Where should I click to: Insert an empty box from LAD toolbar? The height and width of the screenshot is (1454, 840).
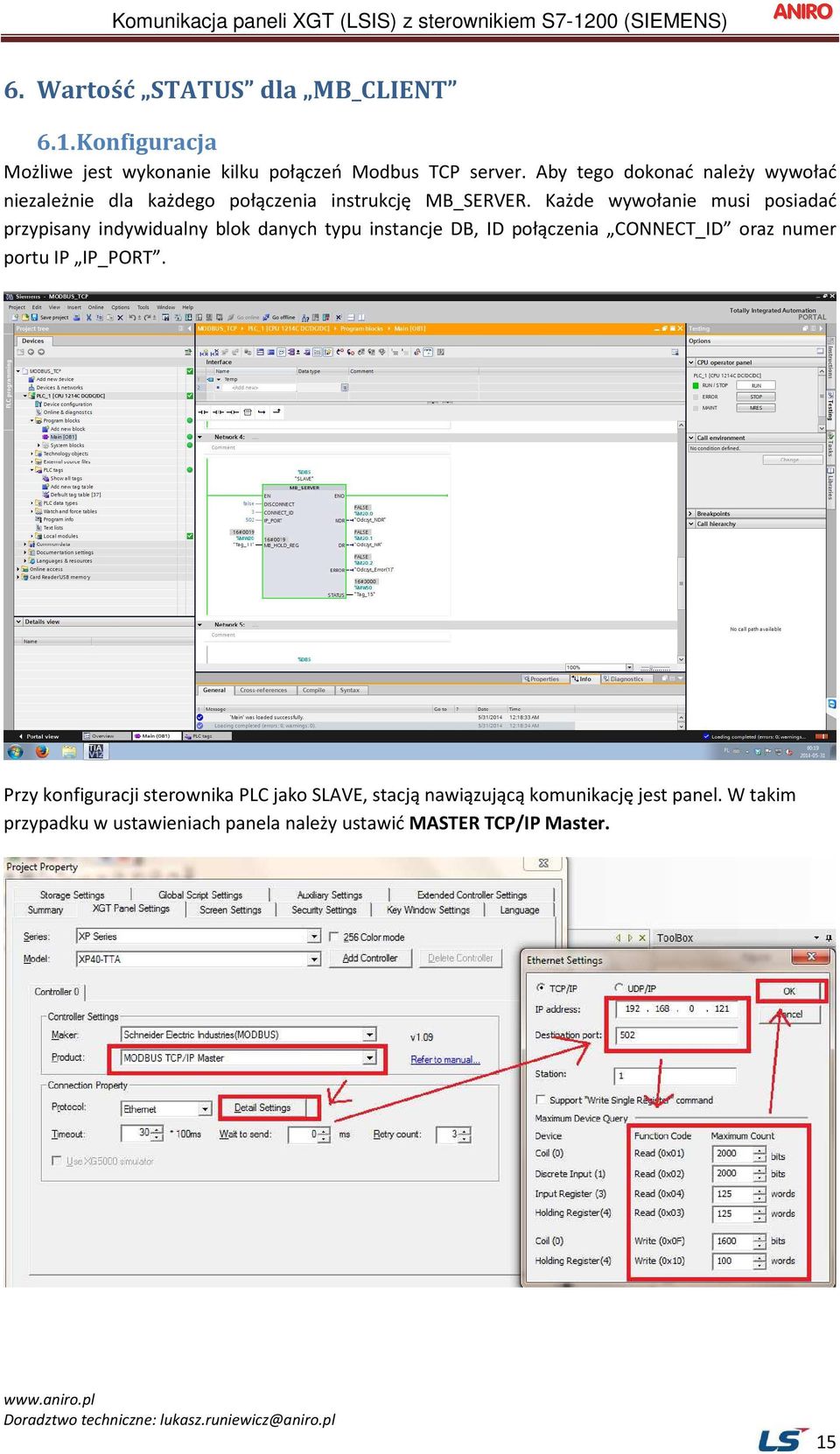coord(247,411)
